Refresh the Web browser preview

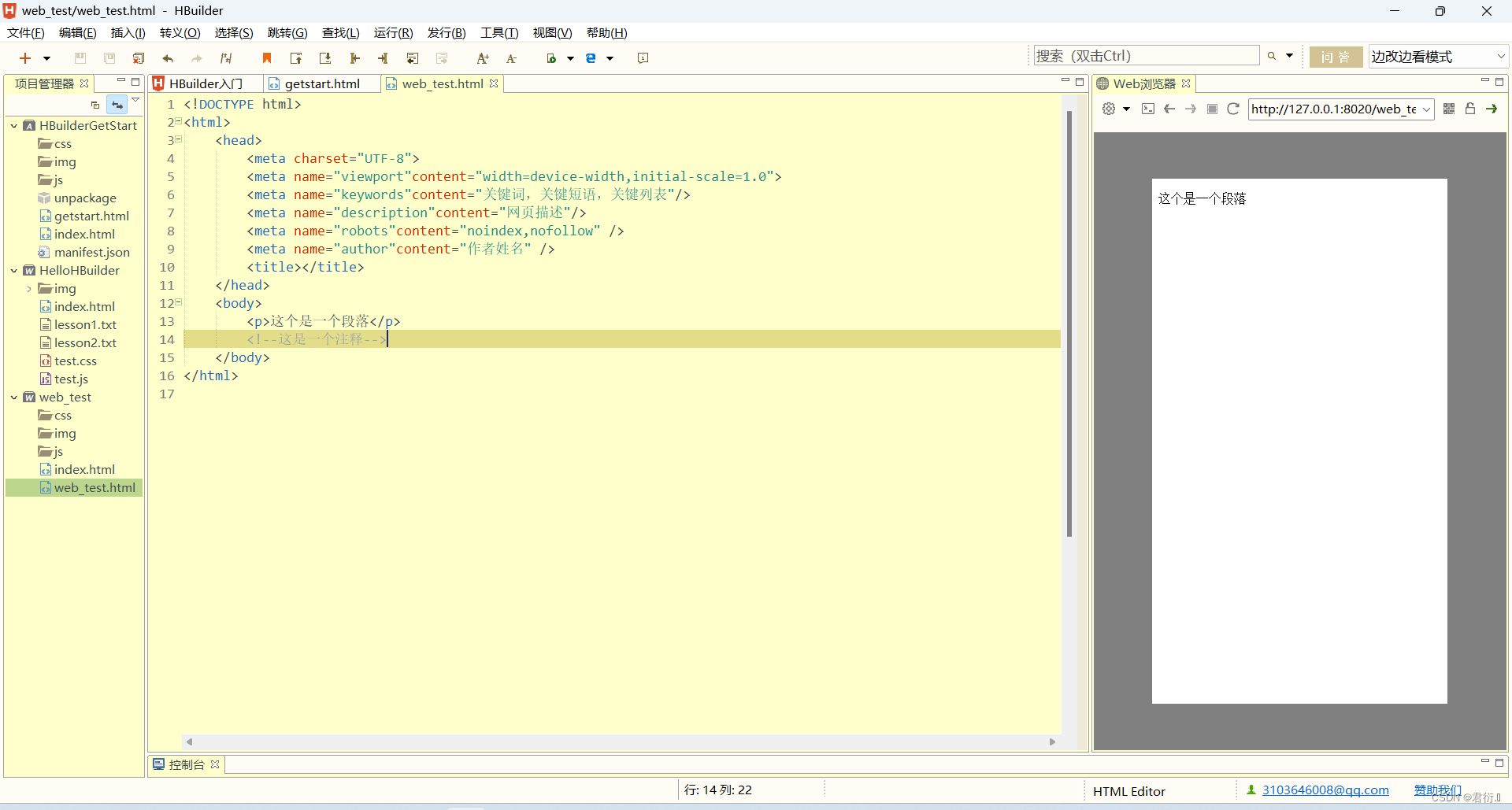tap(1233, 109)
